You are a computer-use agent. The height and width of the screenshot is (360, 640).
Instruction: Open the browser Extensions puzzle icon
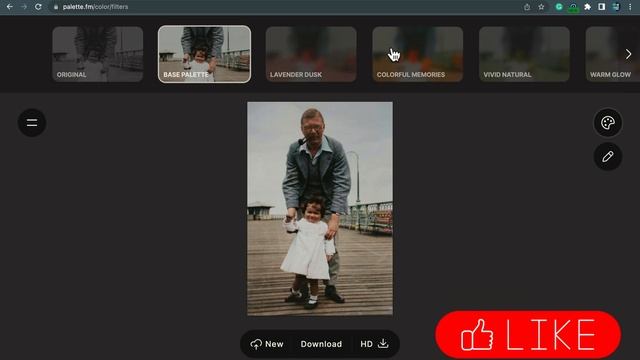coord(587,7)
